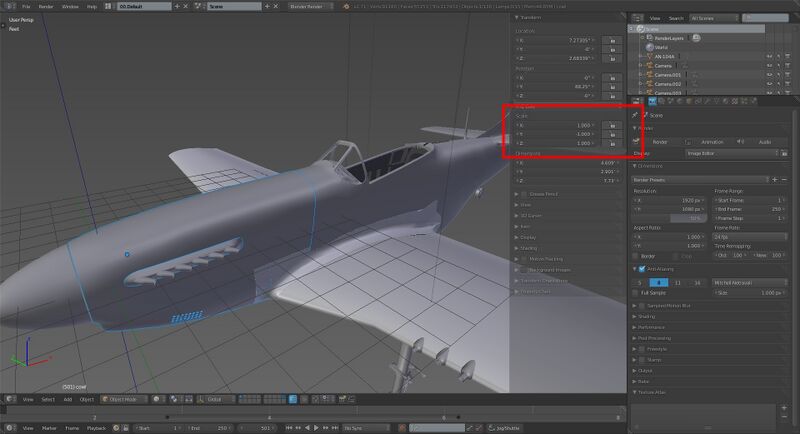Lock the Location X transform value
The image size is (800, 434).
click(x=612, y=40)
